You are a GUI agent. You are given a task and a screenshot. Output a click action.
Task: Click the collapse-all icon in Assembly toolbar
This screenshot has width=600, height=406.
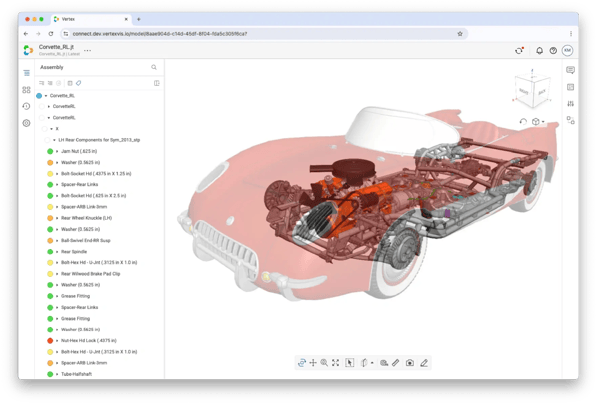pos(50,83)
